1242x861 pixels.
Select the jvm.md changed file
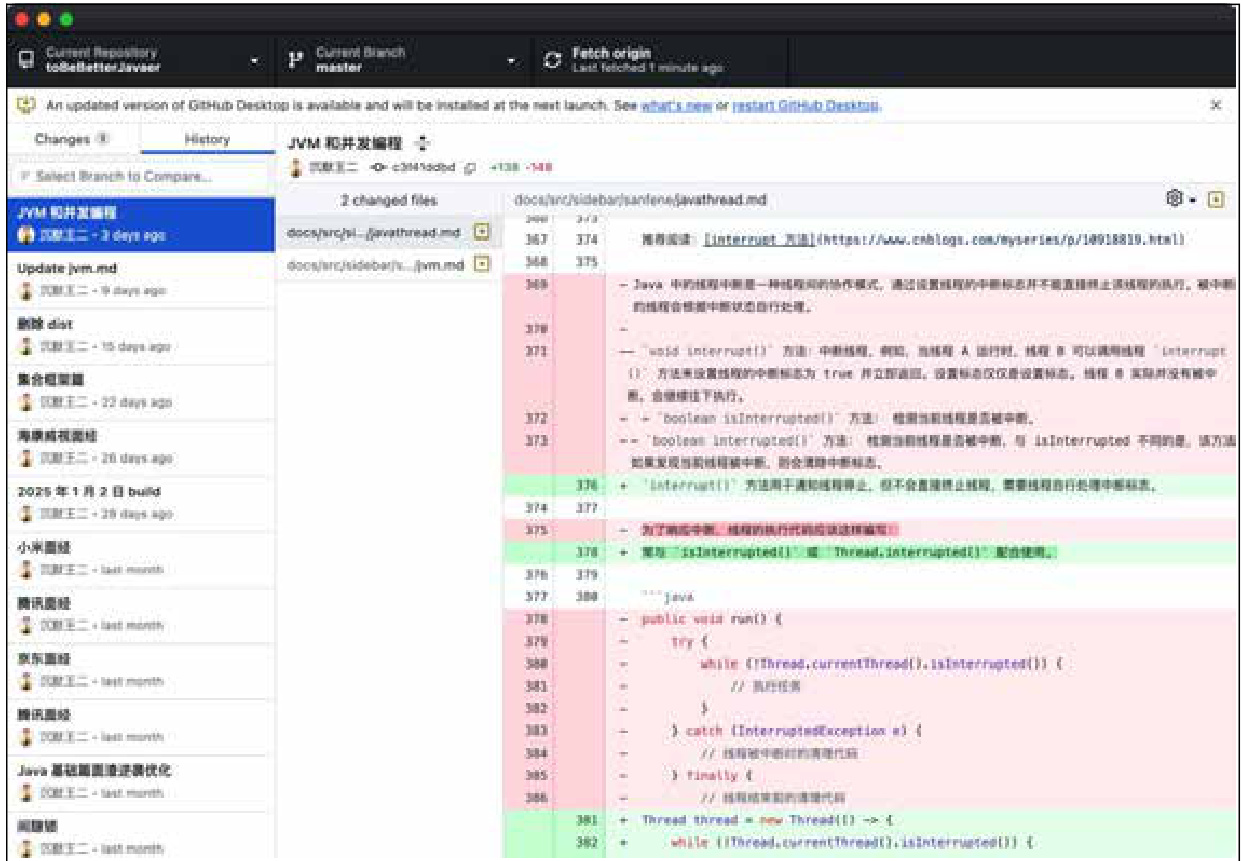(x=388, y=264)
